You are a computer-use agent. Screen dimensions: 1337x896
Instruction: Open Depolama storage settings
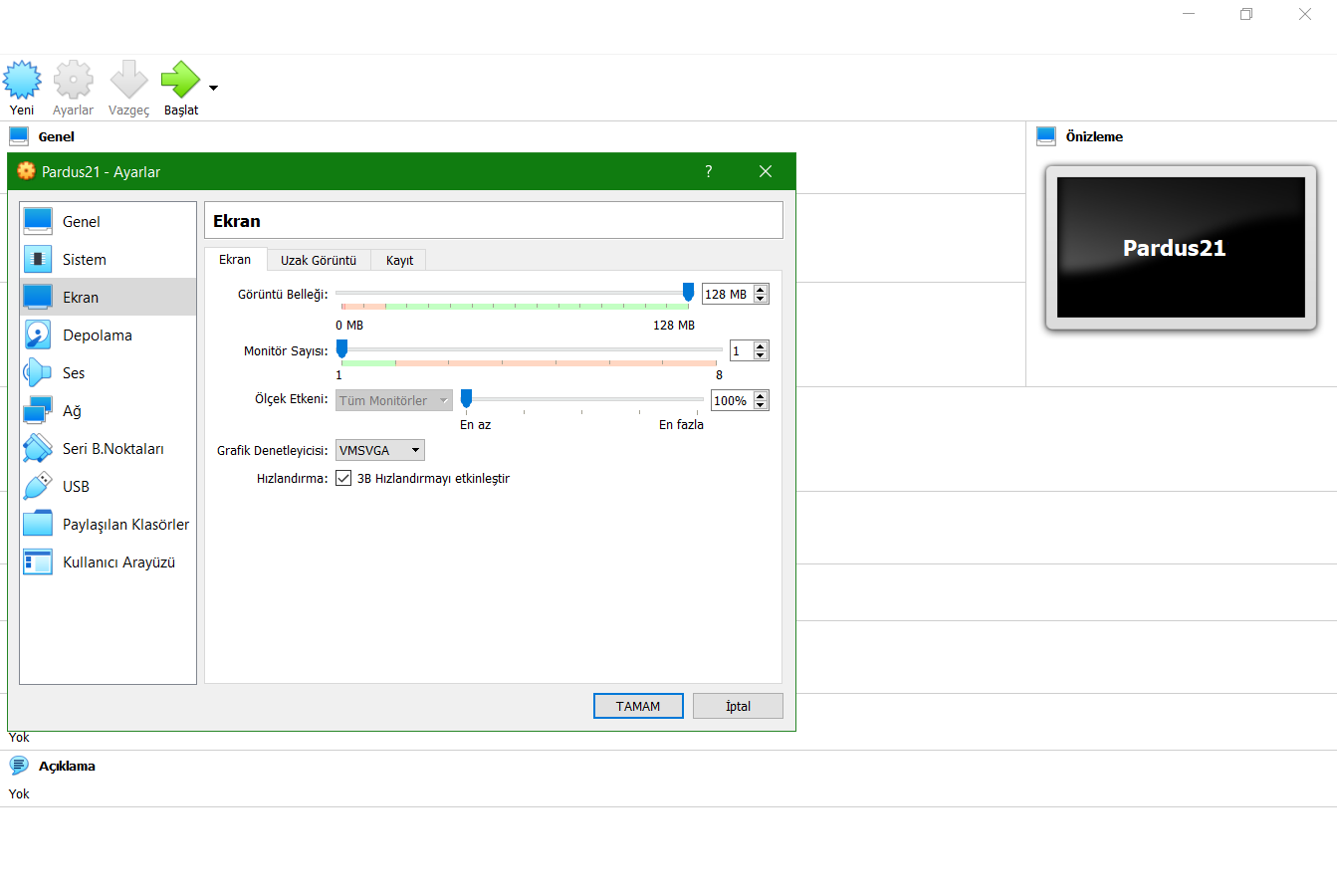tap(109, 335)
